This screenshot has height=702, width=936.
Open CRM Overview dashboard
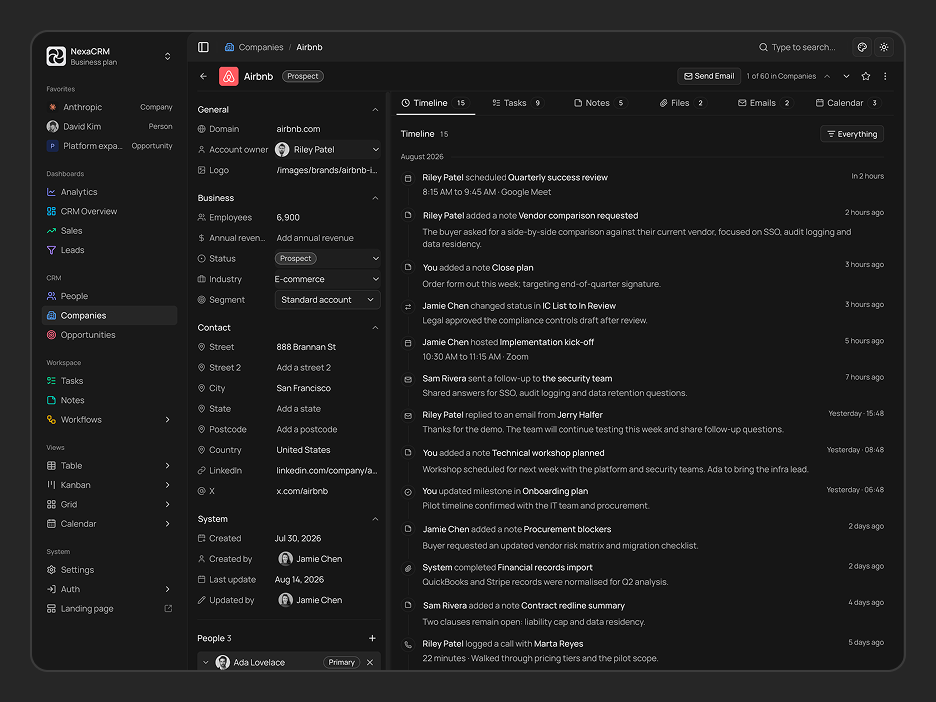(x=109, y=211)
